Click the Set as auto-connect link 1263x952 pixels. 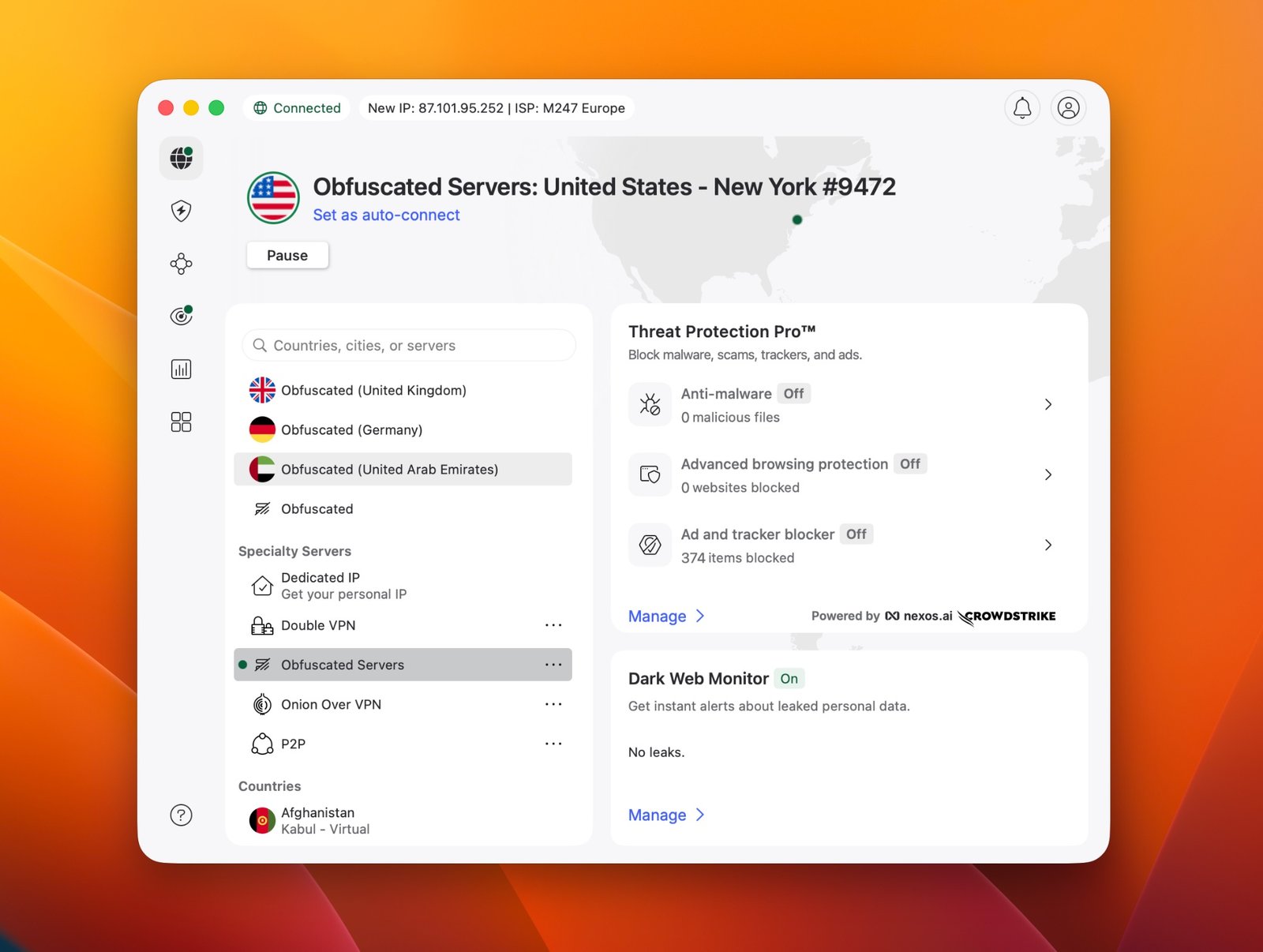click(x=386, y=215)
